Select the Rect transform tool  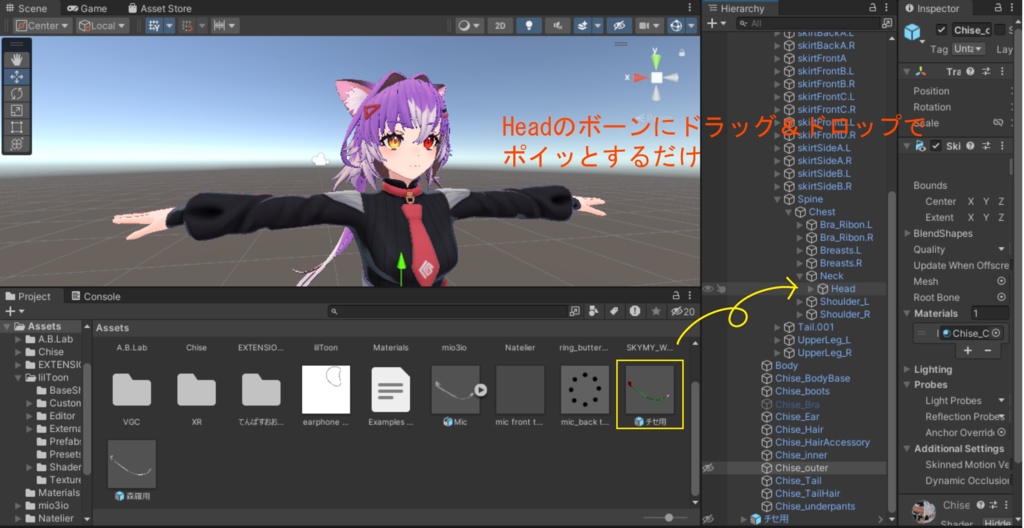[17, 127]
